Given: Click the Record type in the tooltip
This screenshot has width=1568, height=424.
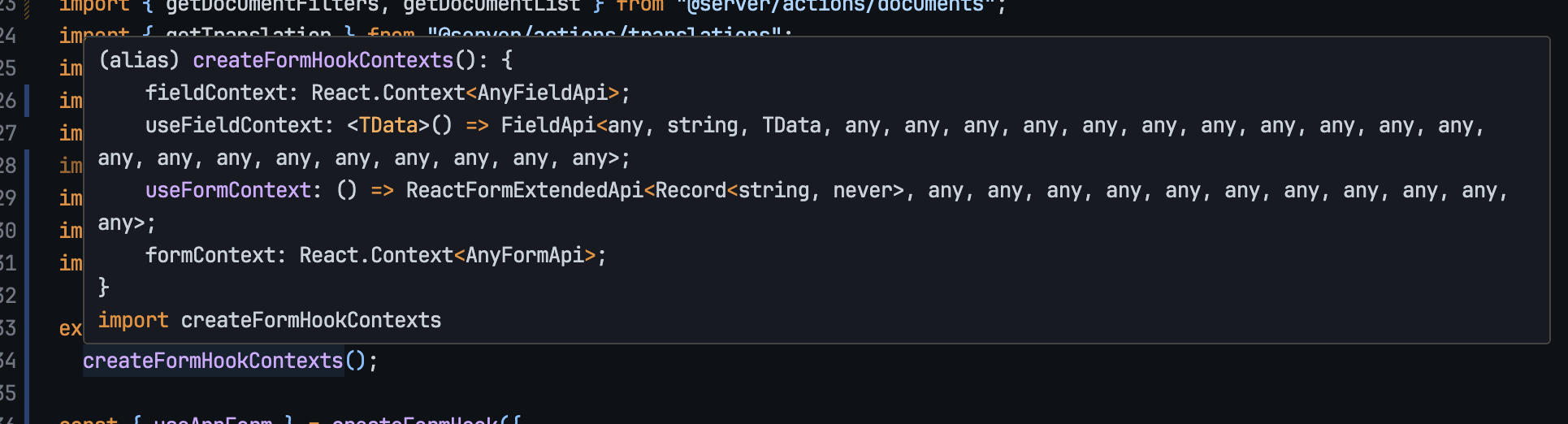Looking at the screenshot, I should (x=691, y=190).
